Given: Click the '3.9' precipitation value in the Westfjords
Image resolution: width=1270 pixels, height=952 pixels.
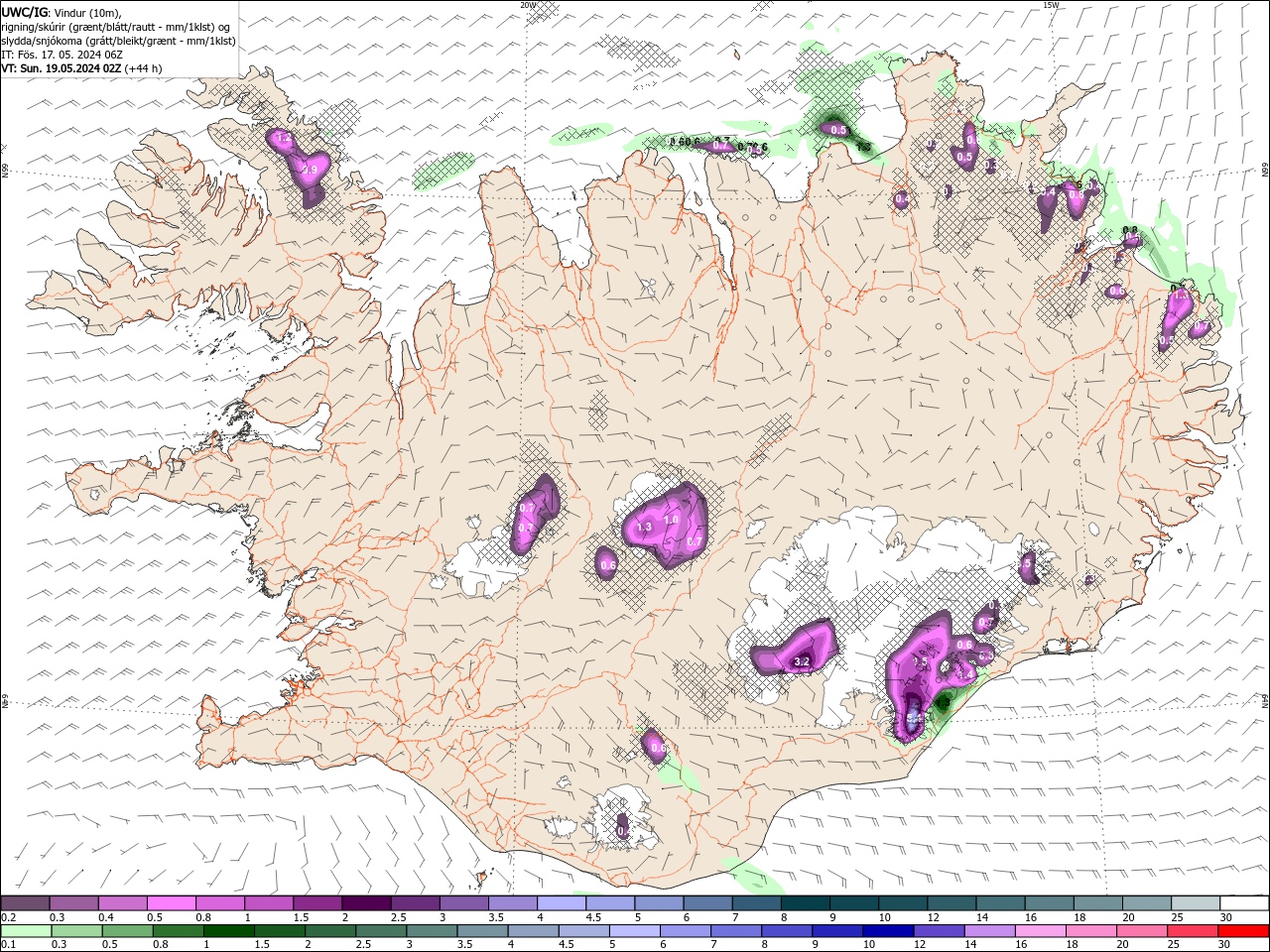Looking at the screenshot, I should (x=310, y=171).
